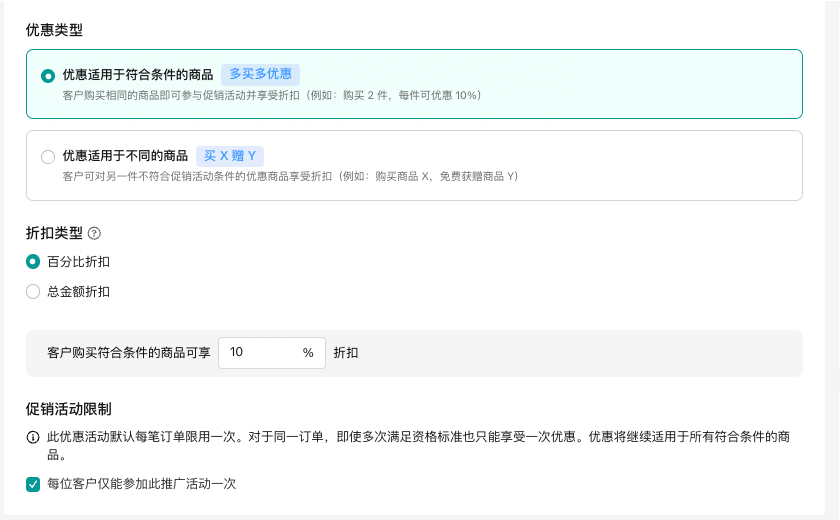Click the 买 X 赠 Y tag
This screenshot has height=520, width=840.
tap(229, 156)
